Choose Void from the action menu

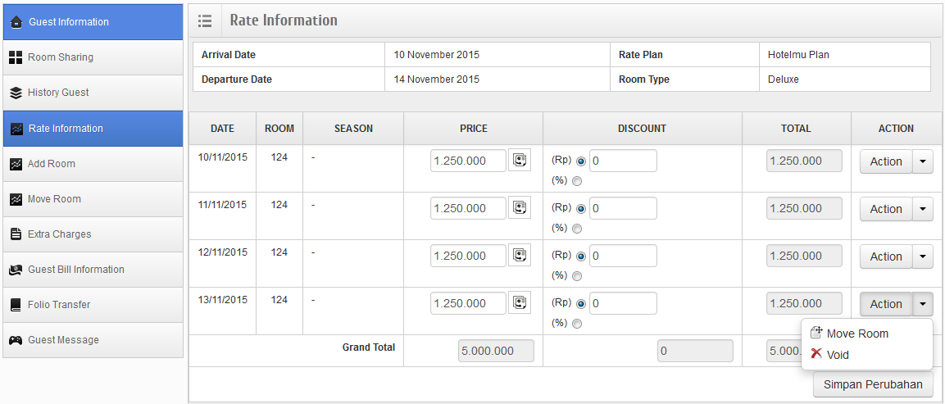[837, 355]
